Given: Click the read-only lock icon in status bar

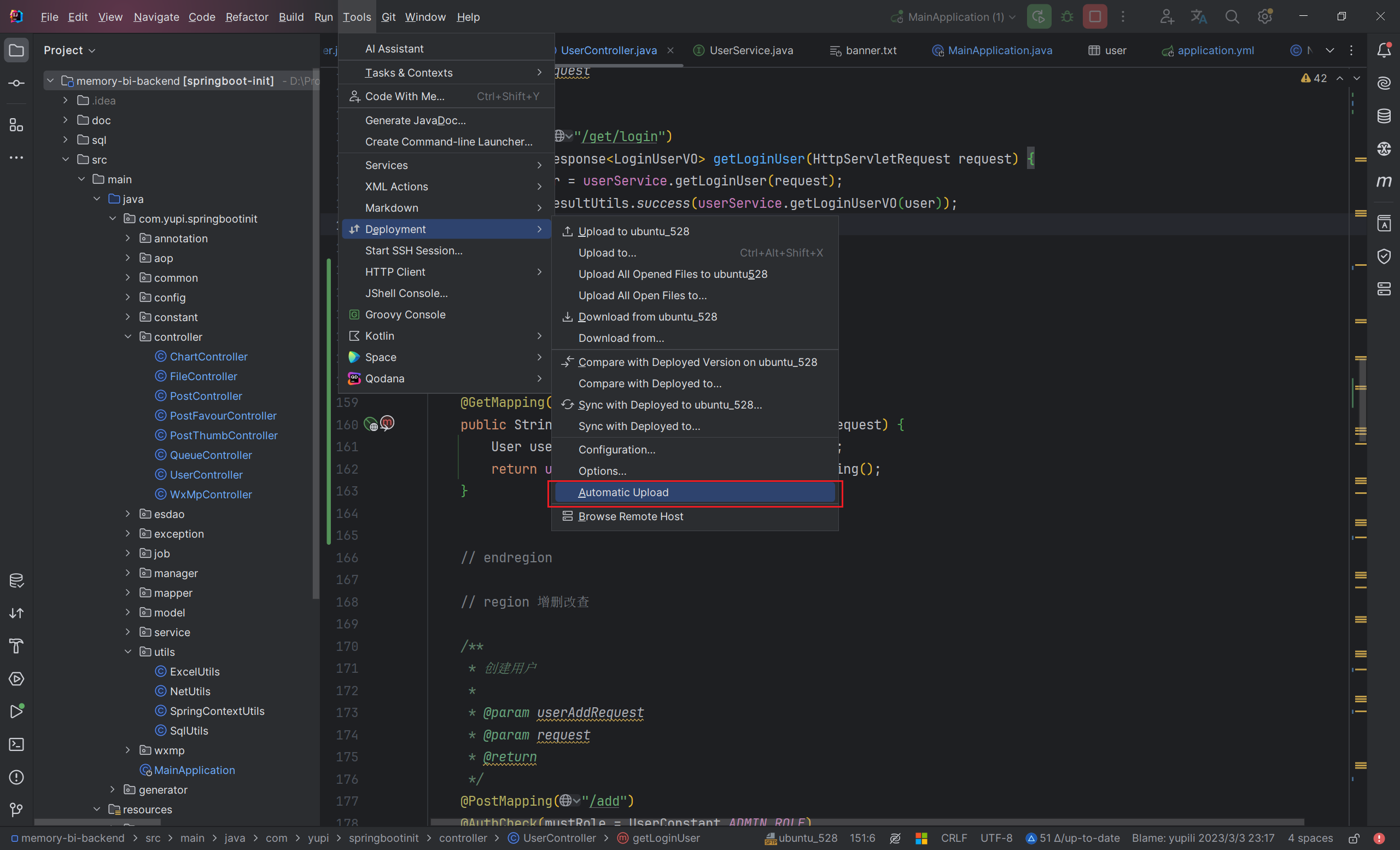Looking at the screenshot, I should (1354, 838).
